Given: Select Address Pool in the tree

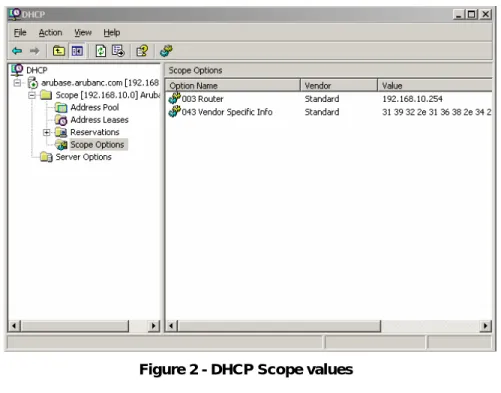Looking at the screenshot, I should pyautogui.click(x=95, y=107).
